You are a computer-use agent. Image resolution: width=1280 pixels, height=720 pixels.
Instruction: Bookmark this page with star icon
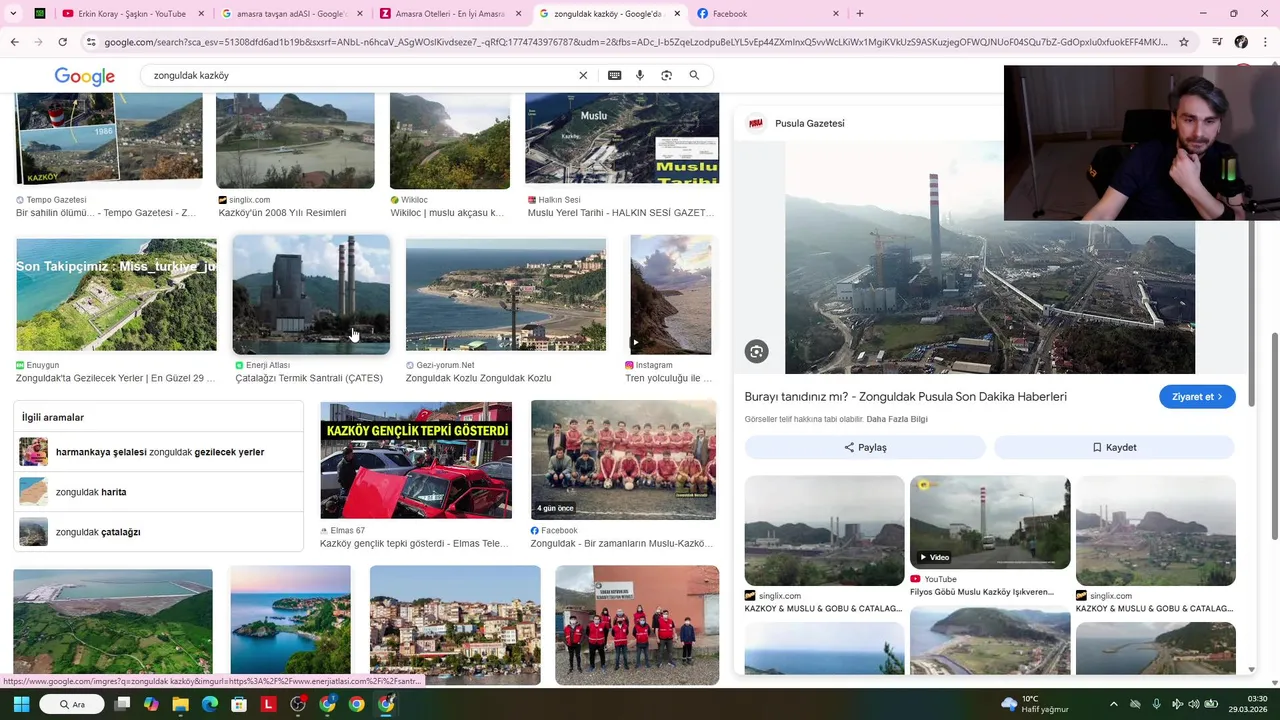[x=1184, y=42]
